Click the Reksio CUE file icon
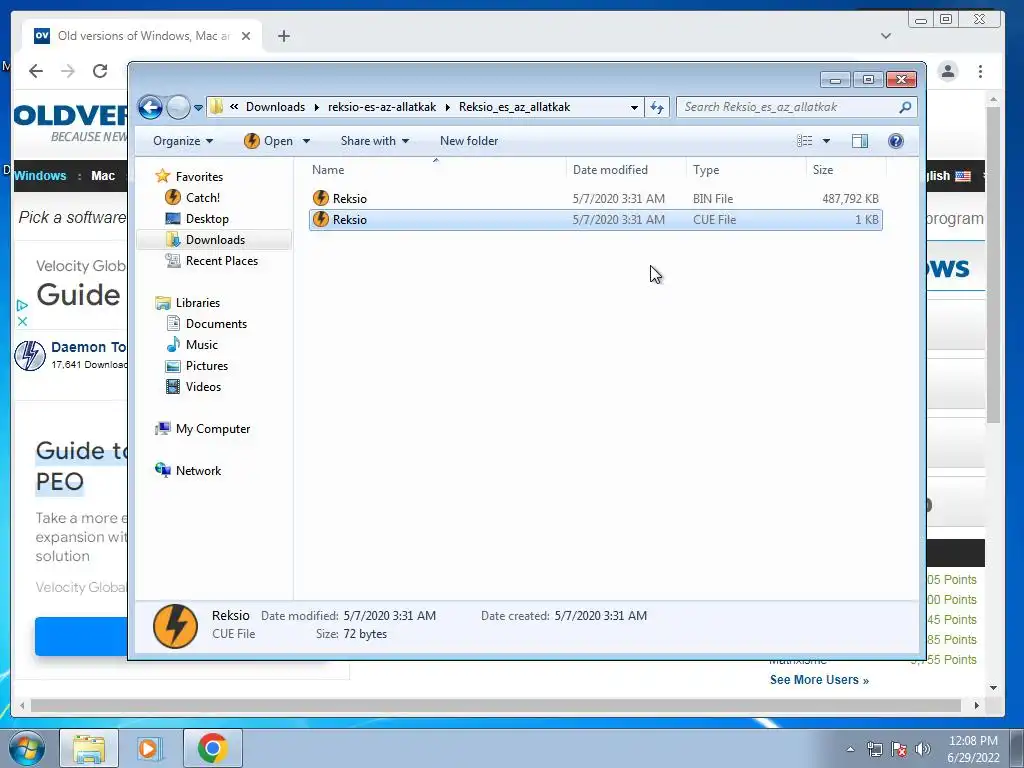The height and width of the screenshot is (768, 1024). [x=321, y=219]
